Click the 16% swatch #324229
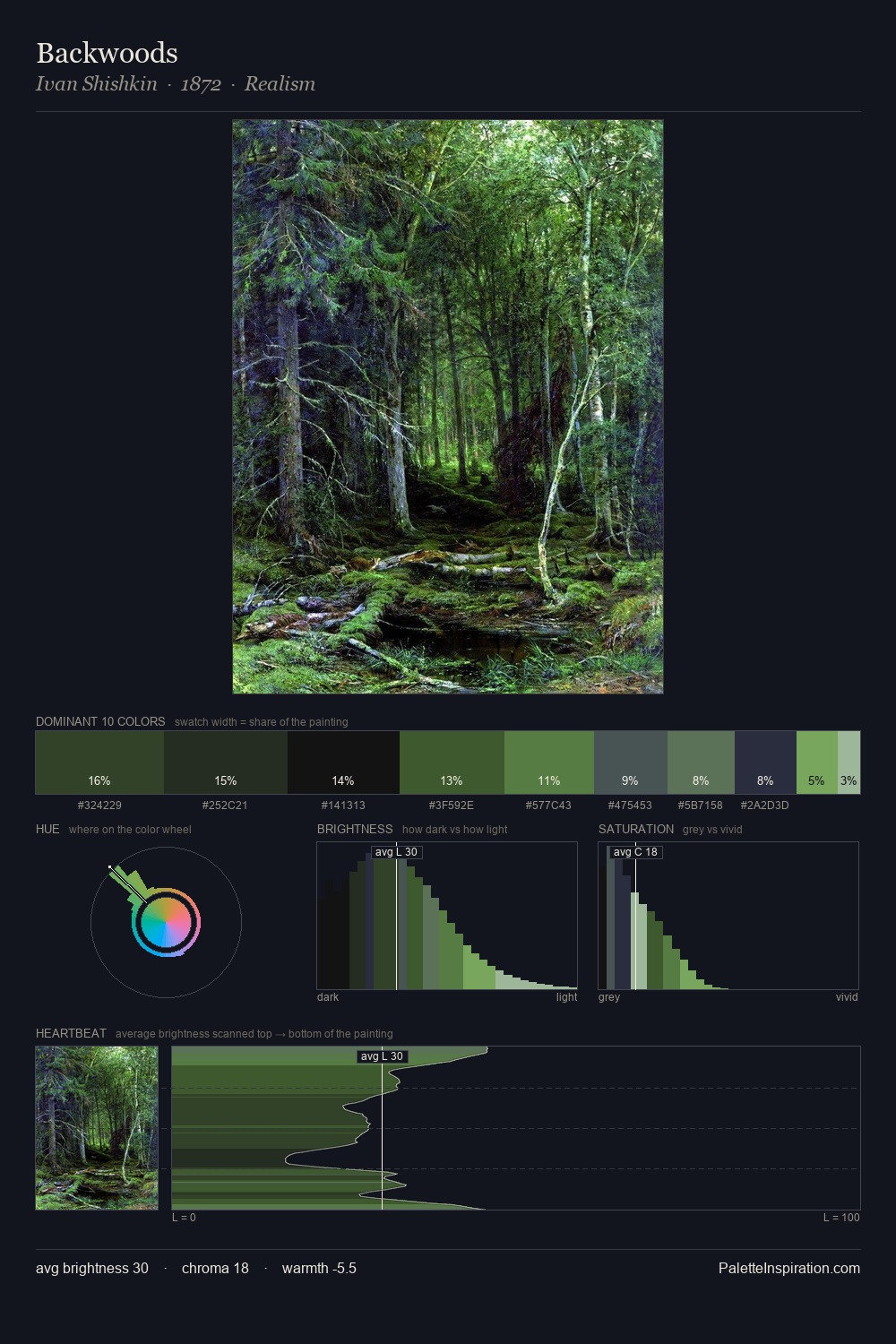Viewport: 896px width, 1344px height. pyautogui.click(x=99, y=762)
